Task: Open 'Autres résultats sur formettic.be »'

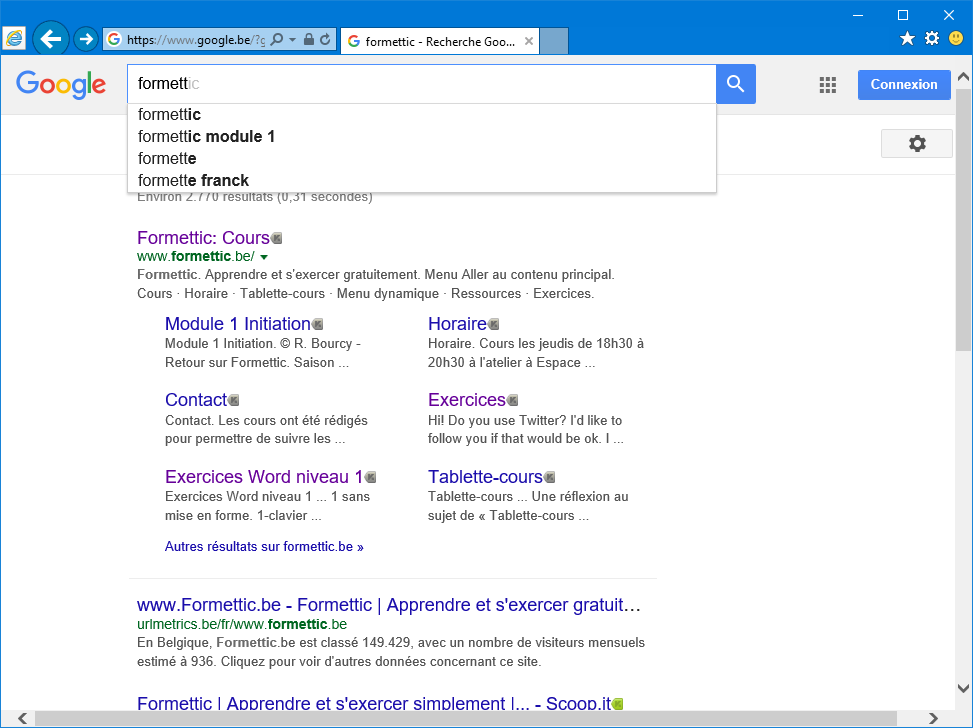Action: pyautogui.click(x=264, y=547)
